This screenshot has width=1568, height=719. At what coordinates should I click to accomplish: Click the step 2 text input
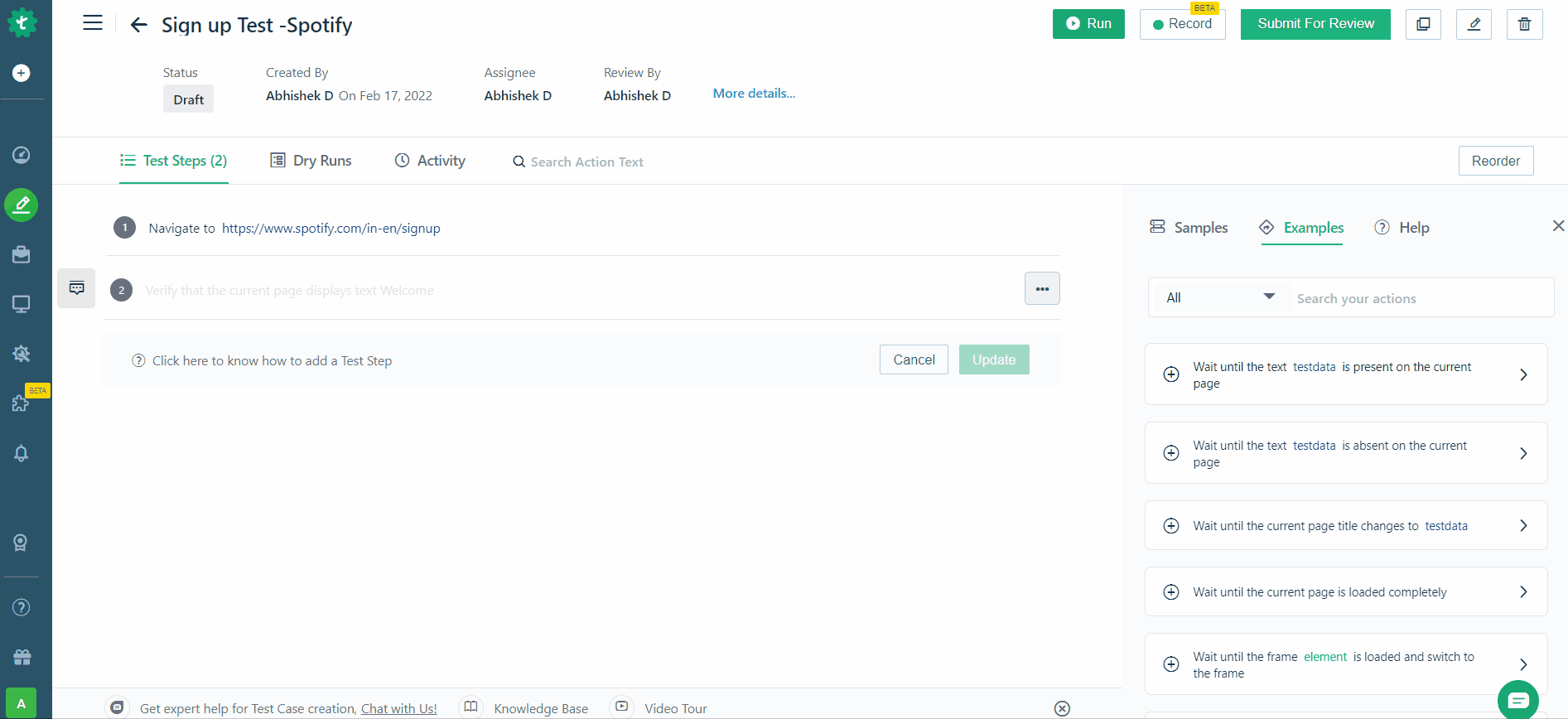580,290
